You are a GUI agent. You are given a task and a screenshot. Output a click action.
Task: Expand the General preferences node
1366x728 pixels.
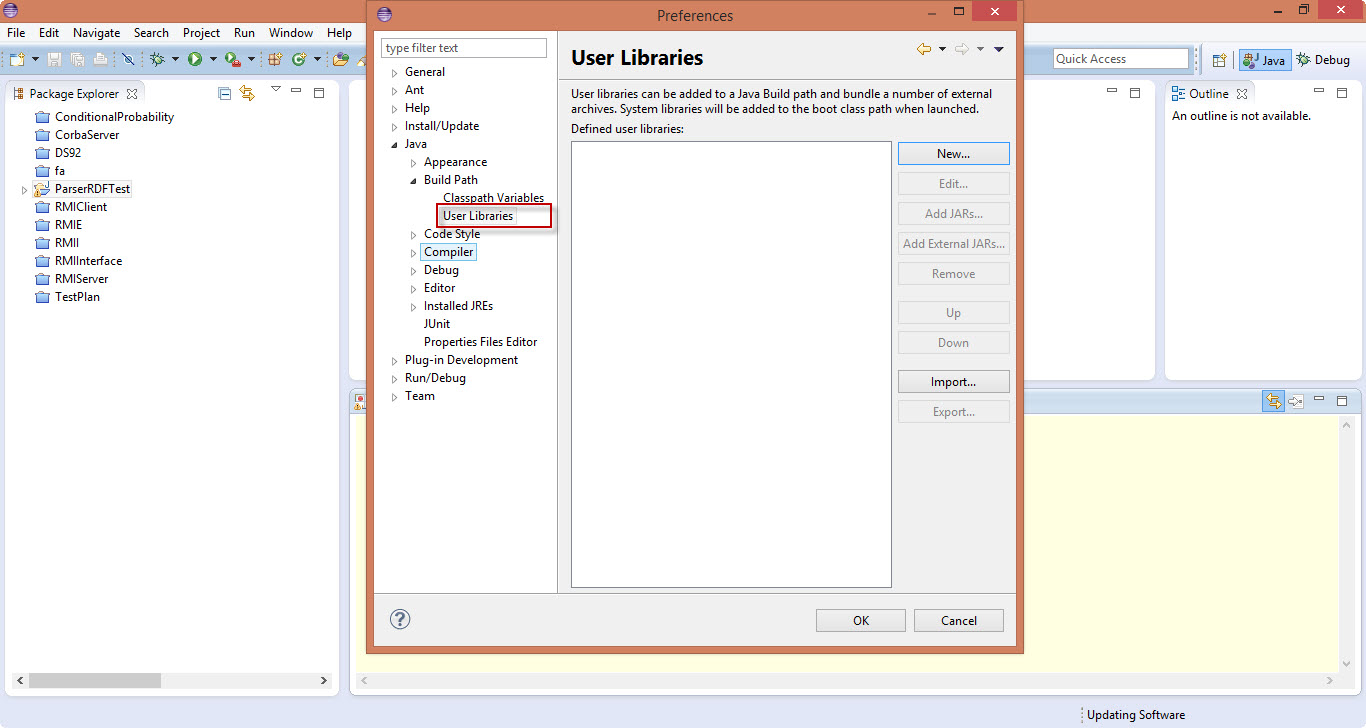click(x=395, y=73)
